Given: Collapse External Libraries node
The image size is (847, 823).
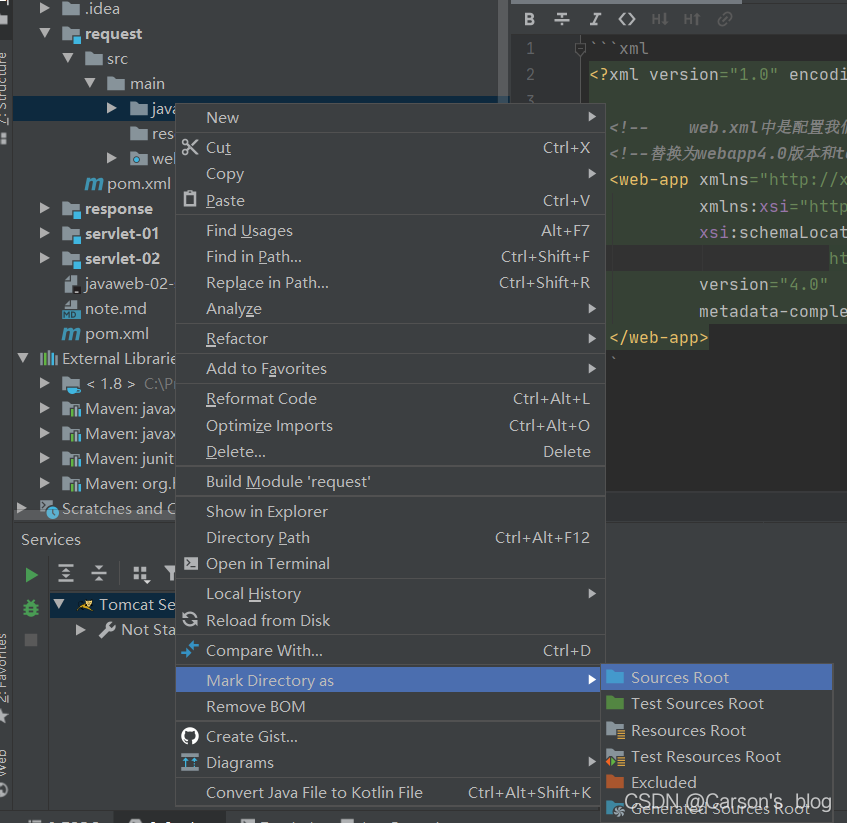Looking at the screenshot, I should pyautogui.click(x=23, y=357).
